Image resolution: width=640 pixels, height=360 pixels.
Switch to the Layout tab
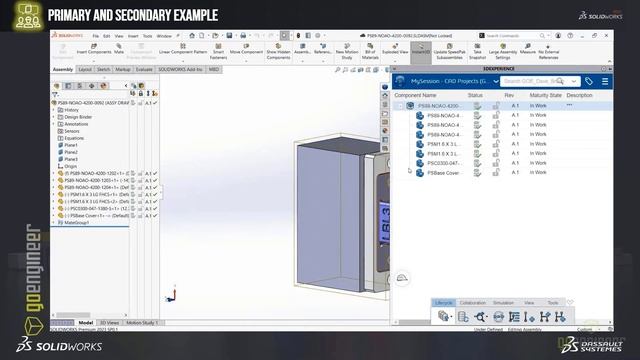tap(85, 70)
